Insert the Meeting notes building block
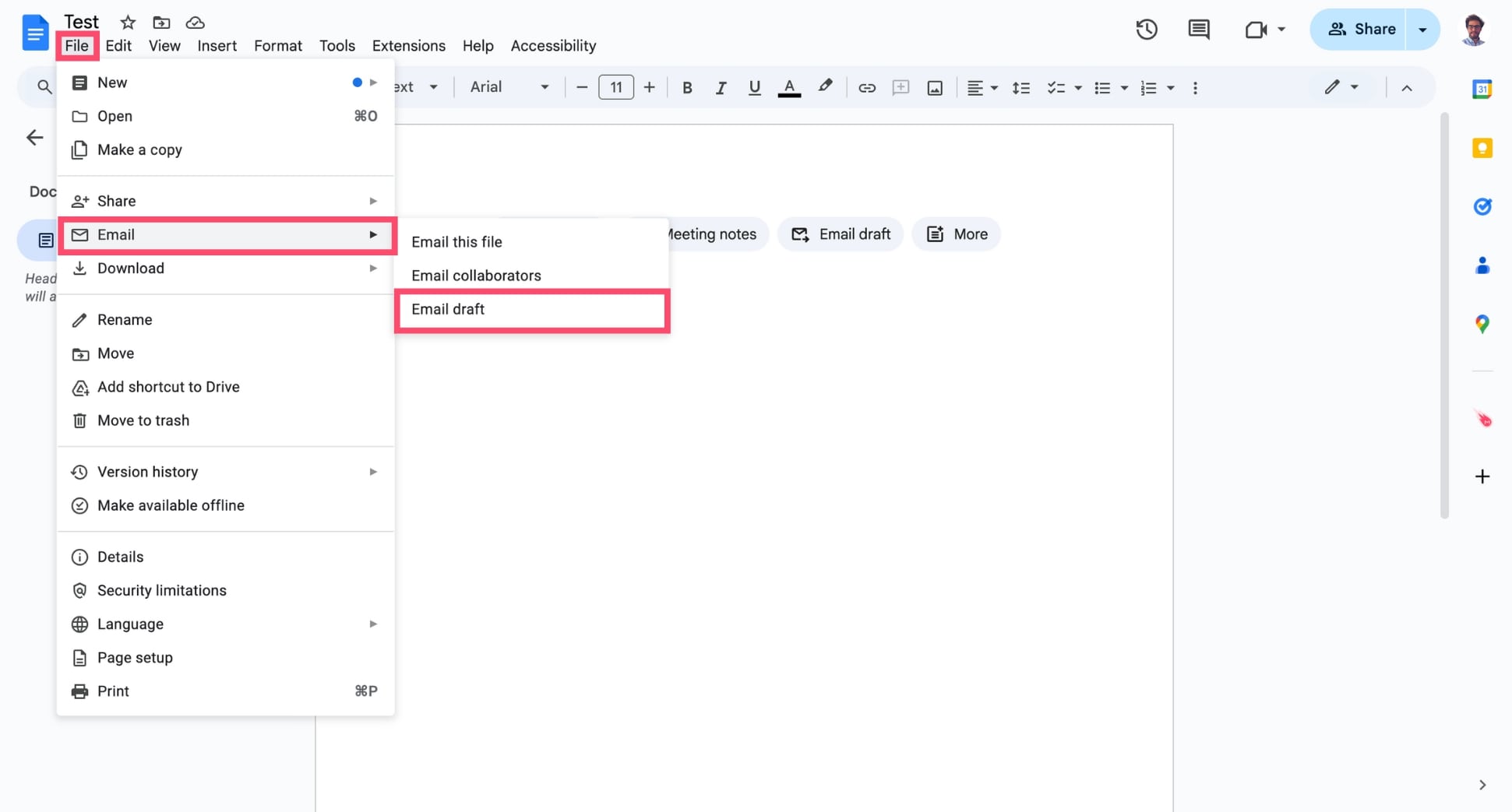 pyautogui.click(x=710, y=234)
